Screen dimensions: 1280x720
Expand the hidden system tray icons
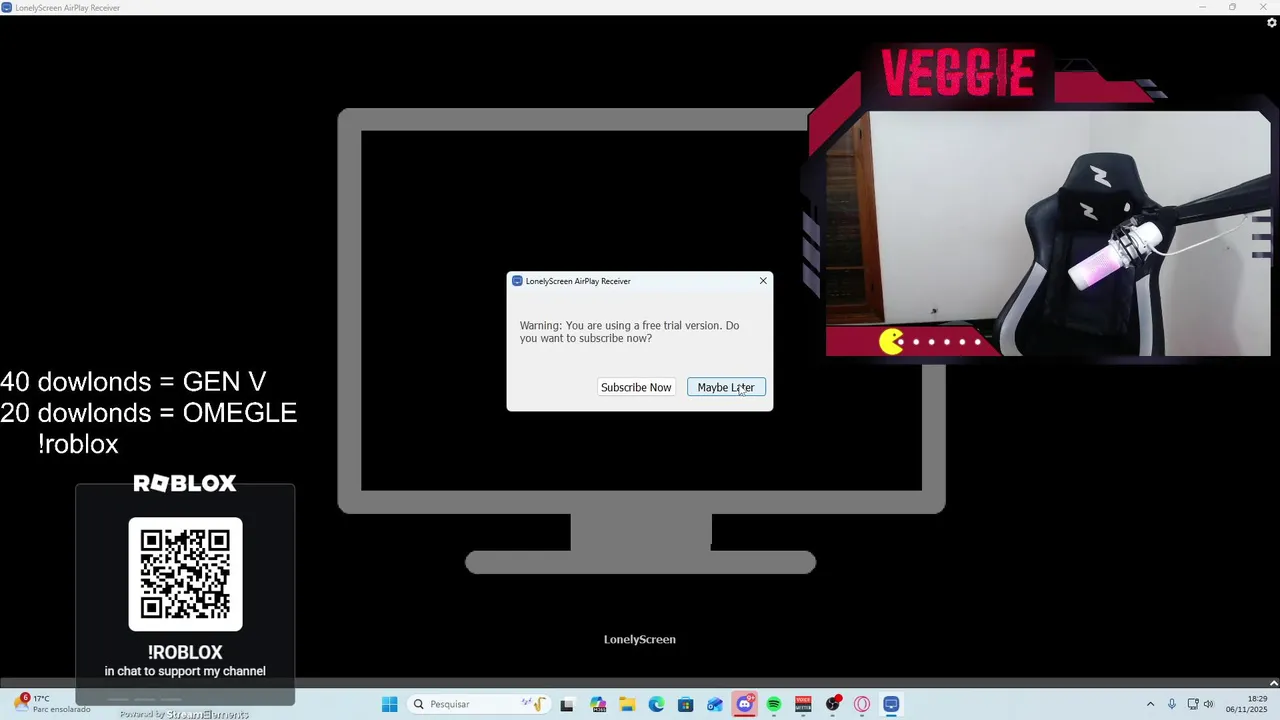1150,704
